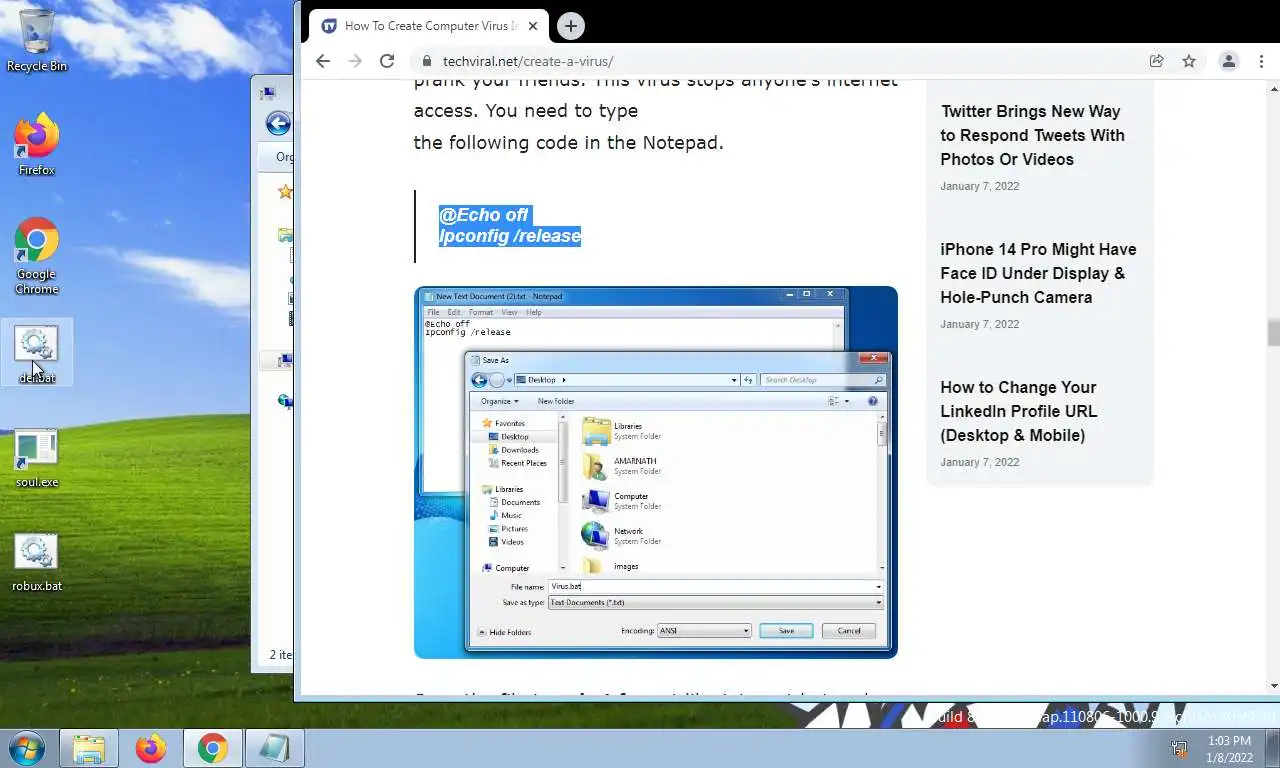The height and width of the screenshot is (768, 1280).
Task: Open the clock showing 1:03 PM
Action: point(1229,749)
